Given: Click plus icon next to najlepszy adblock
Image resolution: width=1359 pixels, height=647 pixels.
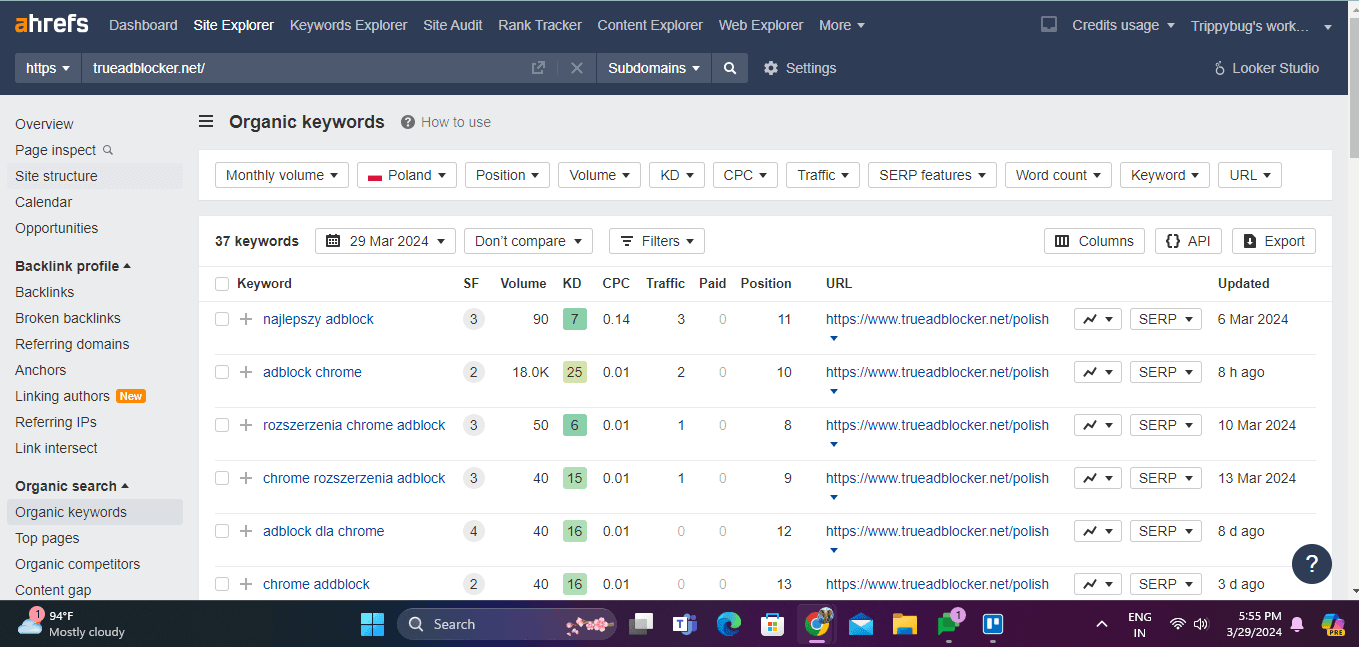Looking at the screenshot, I should [246, 319].
